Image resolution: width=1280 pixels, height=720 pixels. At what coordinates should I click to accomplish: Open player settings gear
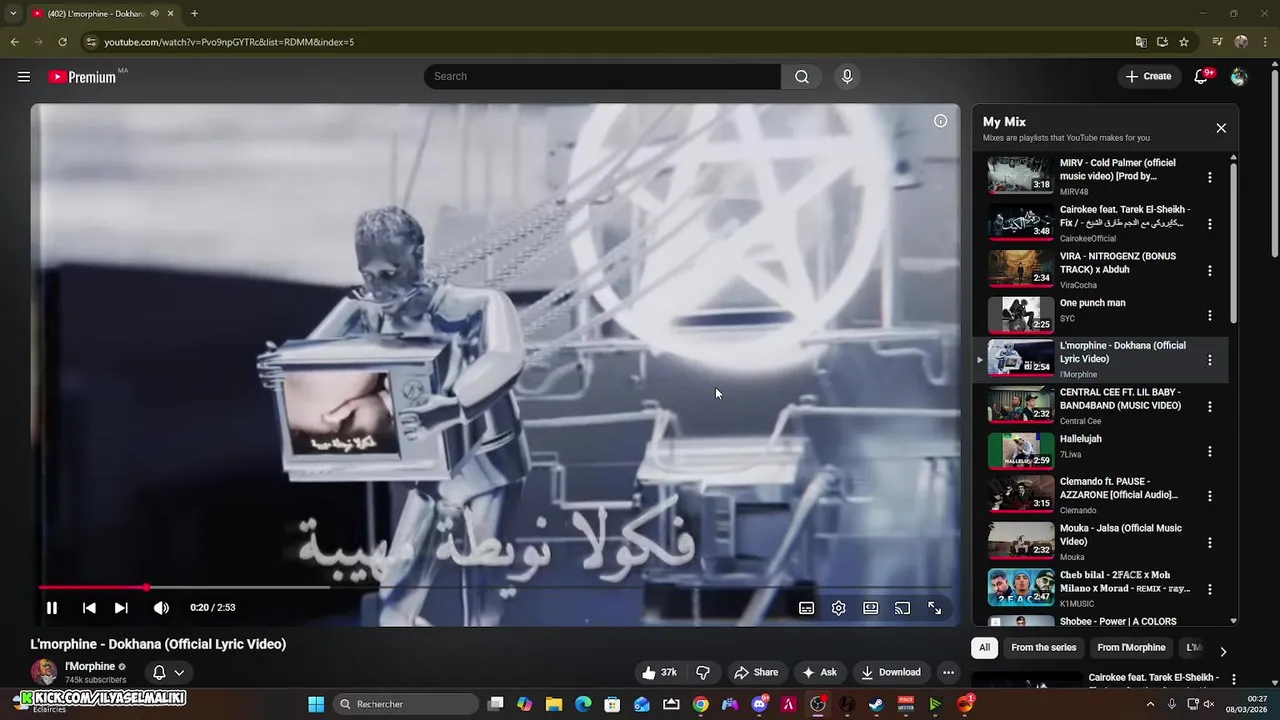click(838, 608)
